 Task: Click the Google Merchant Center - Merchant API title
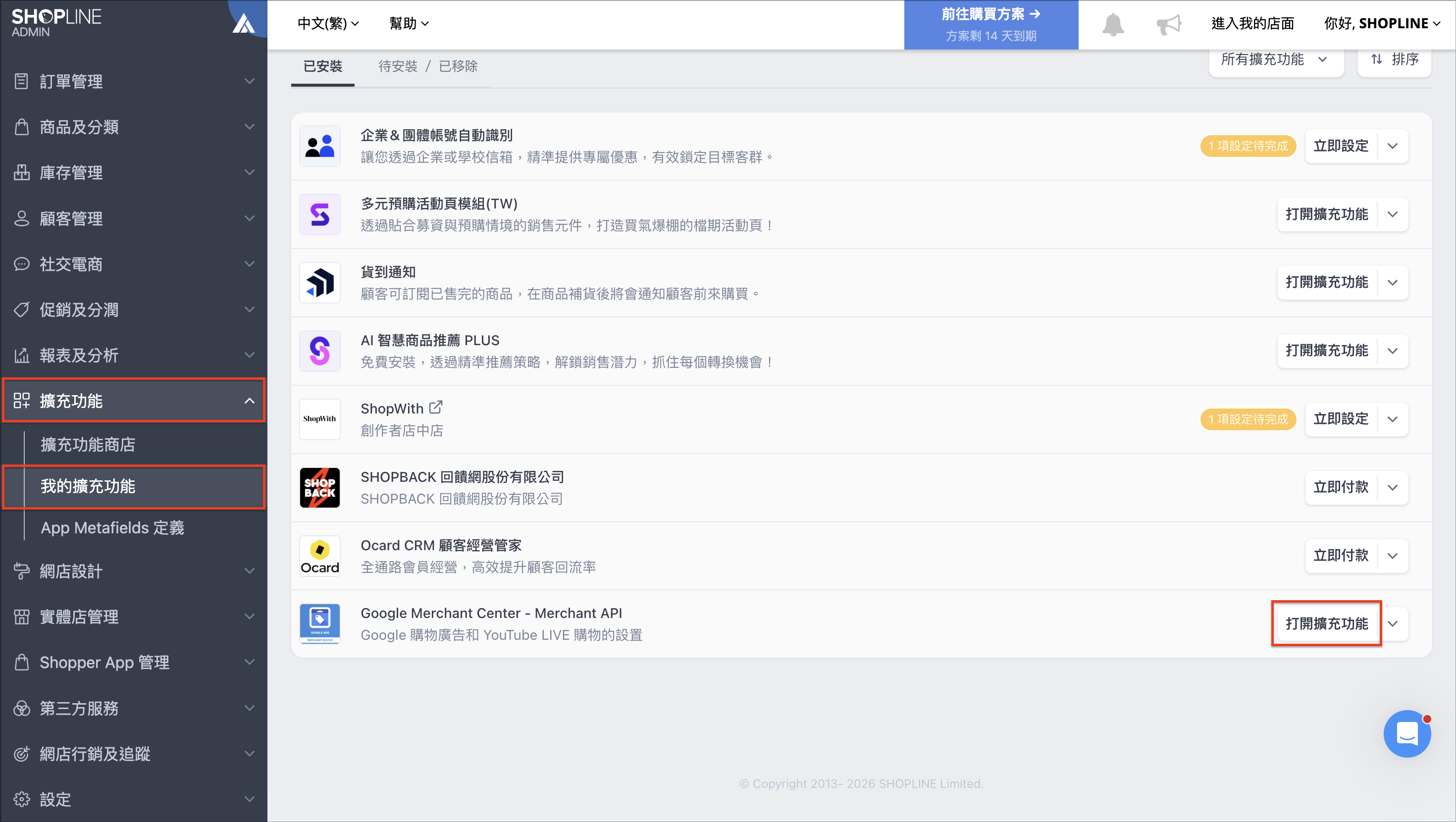491,614
